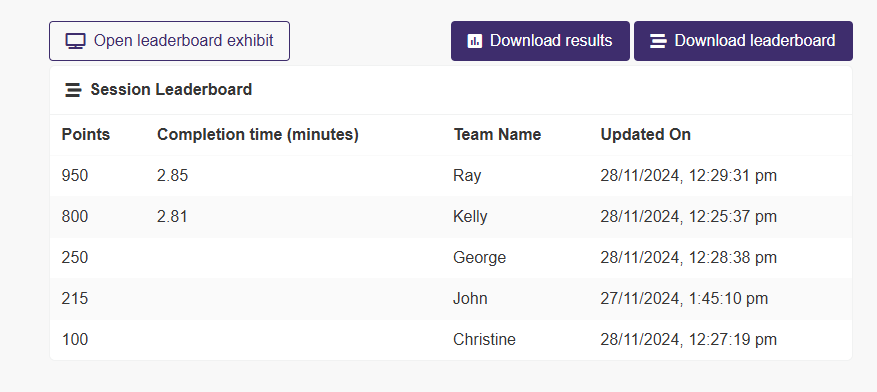Click the Team Name column header

coord(497,135)
